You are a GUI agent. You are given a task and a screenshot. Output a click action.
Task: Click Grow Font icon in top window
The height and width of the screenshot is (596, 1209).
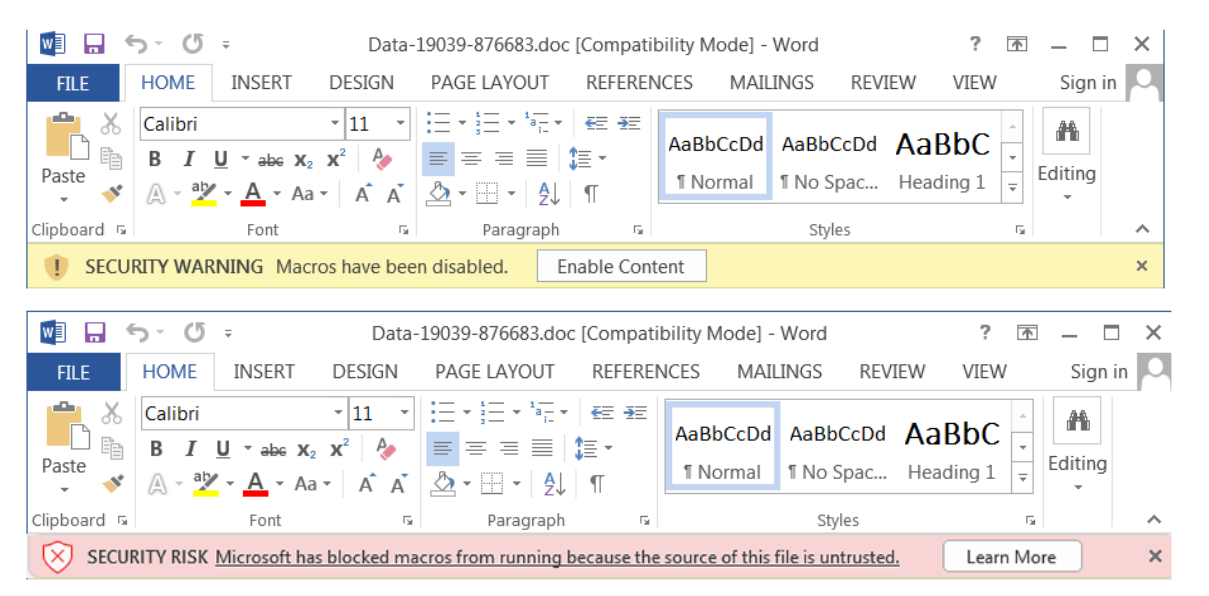(x=364, y=194)
